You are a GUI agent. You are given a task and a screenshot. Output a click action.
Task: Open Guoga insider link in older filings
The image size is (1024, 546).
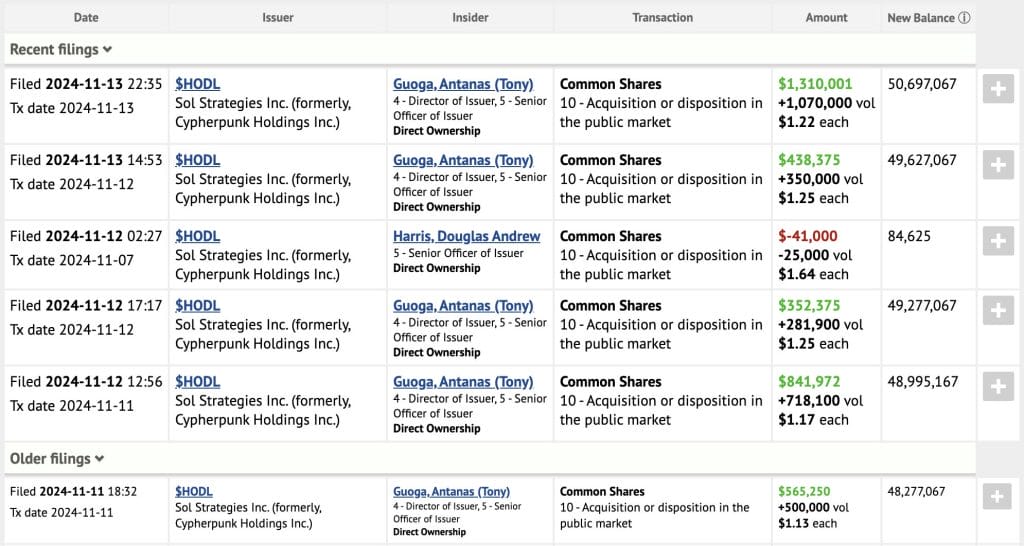point(451,491)
